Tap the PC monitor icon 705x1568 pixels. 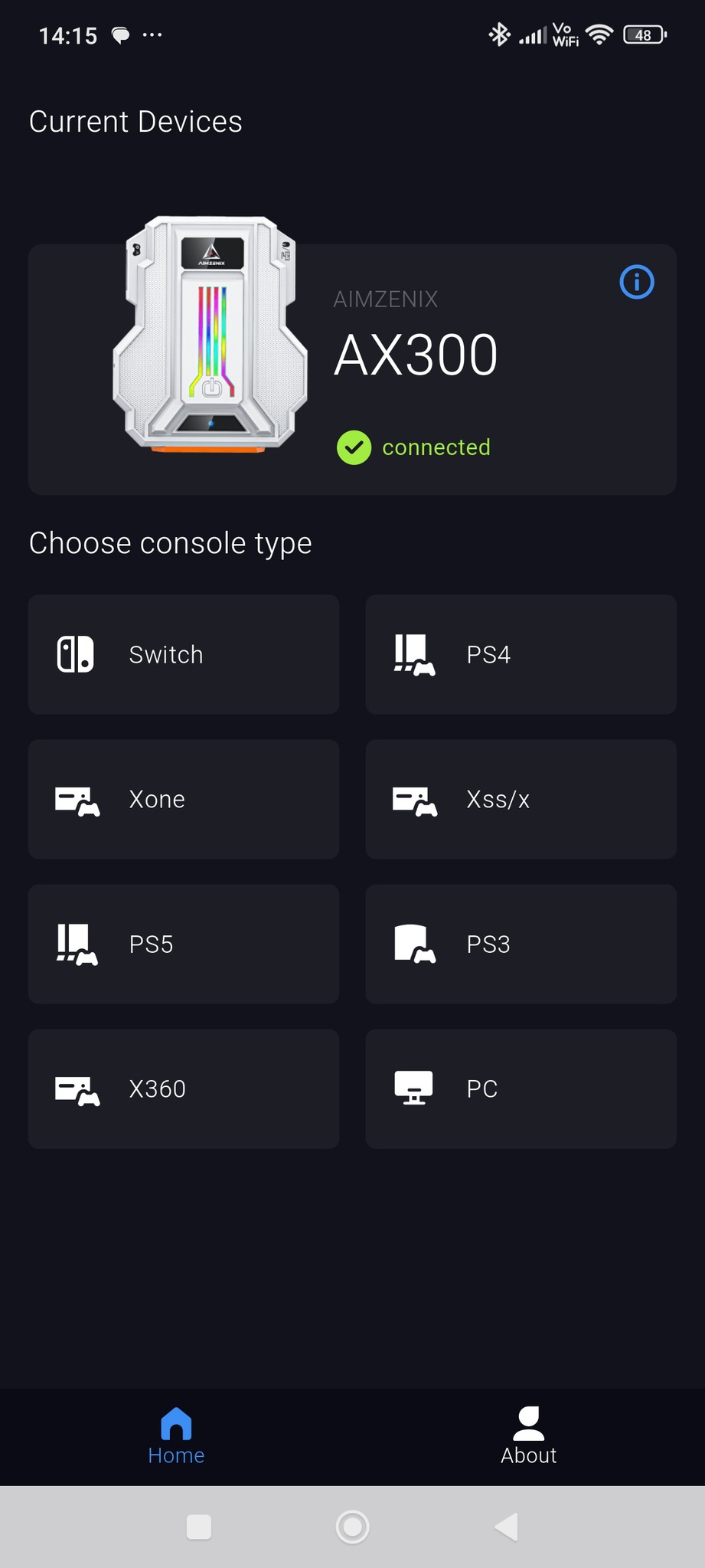point(413,1088)
